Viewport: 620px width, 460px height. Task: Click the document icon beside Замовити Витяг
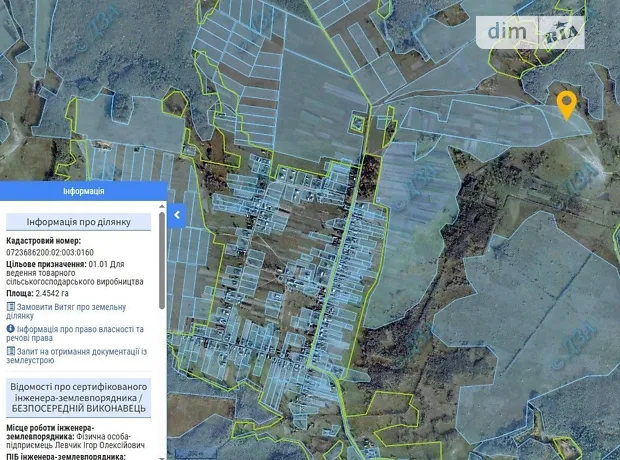tap(10, 307)
